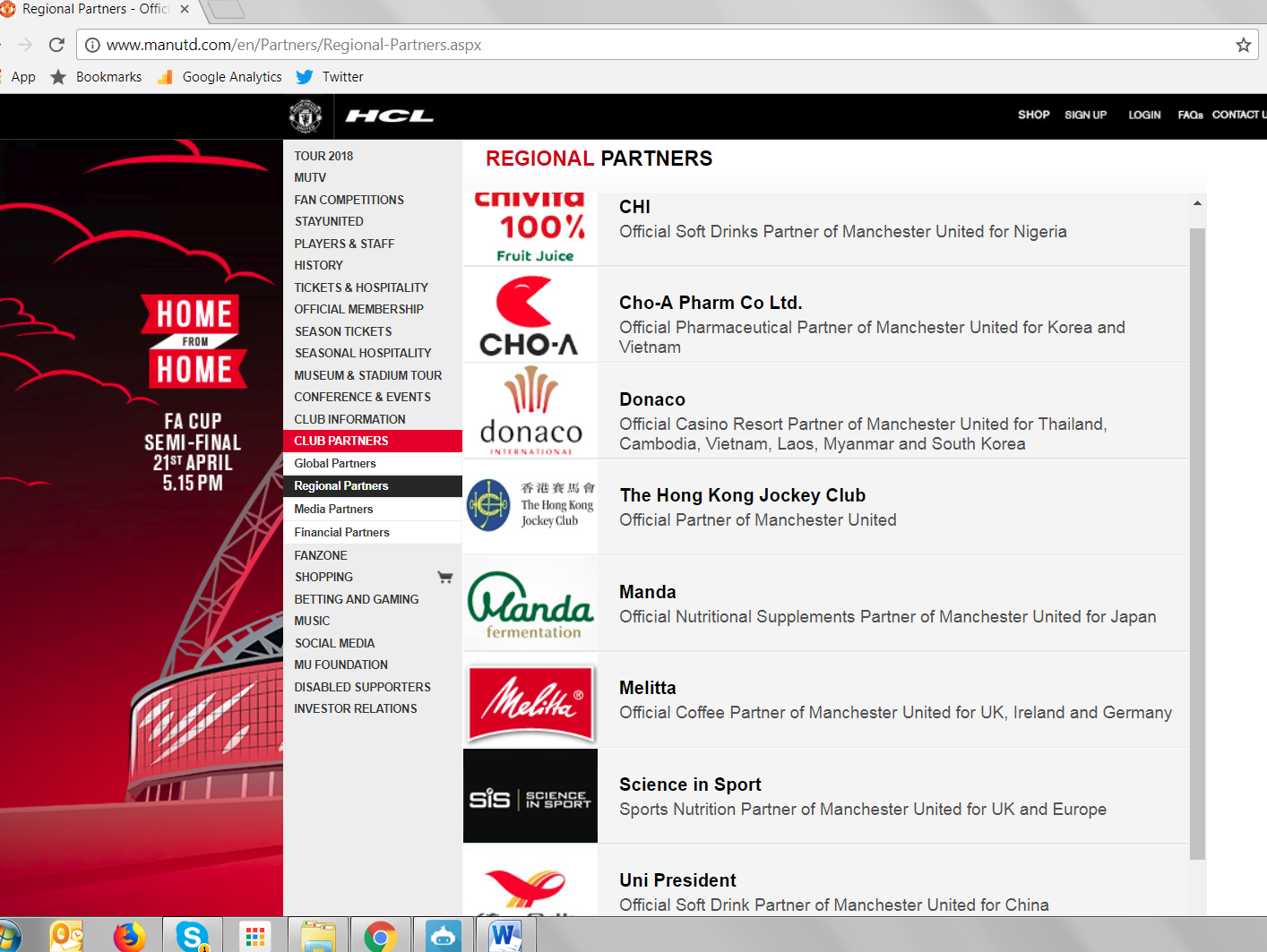Open HISTORY in the sidebar
This screenshot has width=1267, height=952.
(x=318, y=265)
